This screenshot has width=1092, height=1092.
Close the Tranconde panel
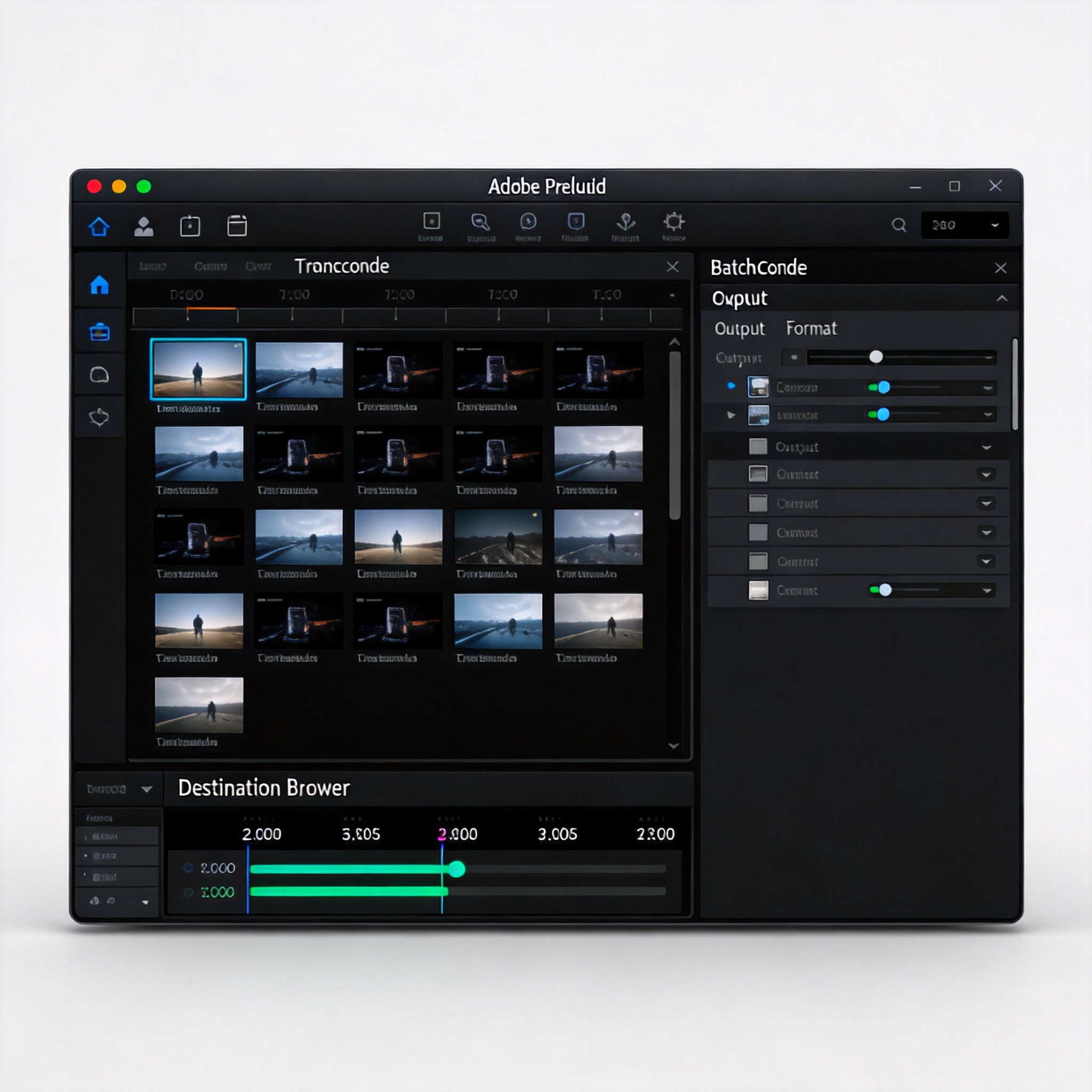click(x=672, y=267)
